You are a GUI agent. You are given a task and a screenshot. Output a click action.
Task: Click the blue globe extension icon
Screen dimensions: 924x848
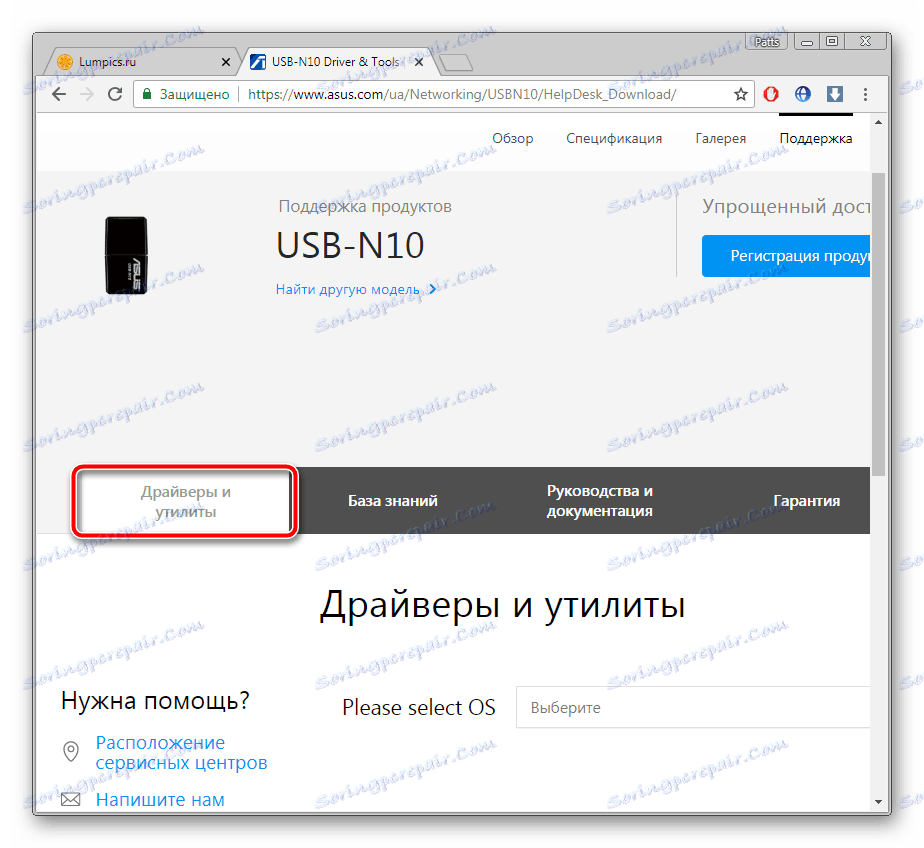coord(803,94)
